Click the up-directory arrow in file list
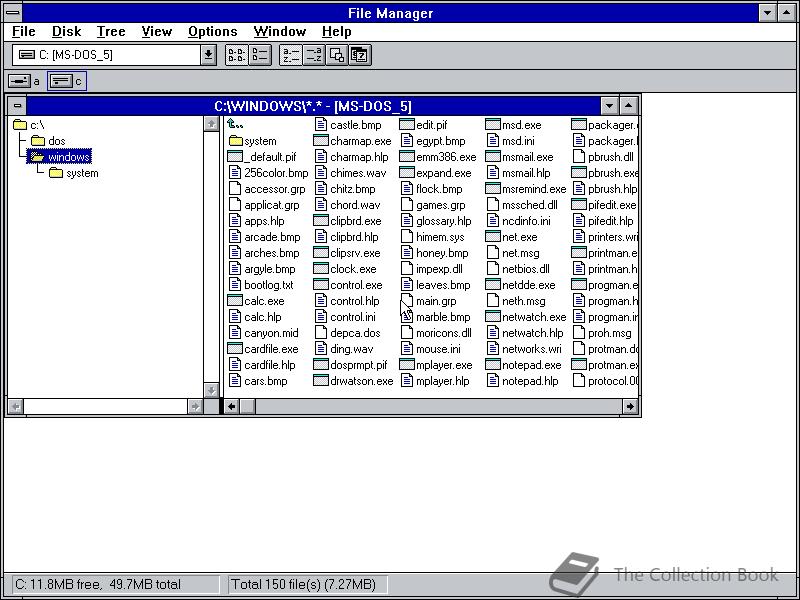Viewport: 800px width, 600px height. pos(235,124)
